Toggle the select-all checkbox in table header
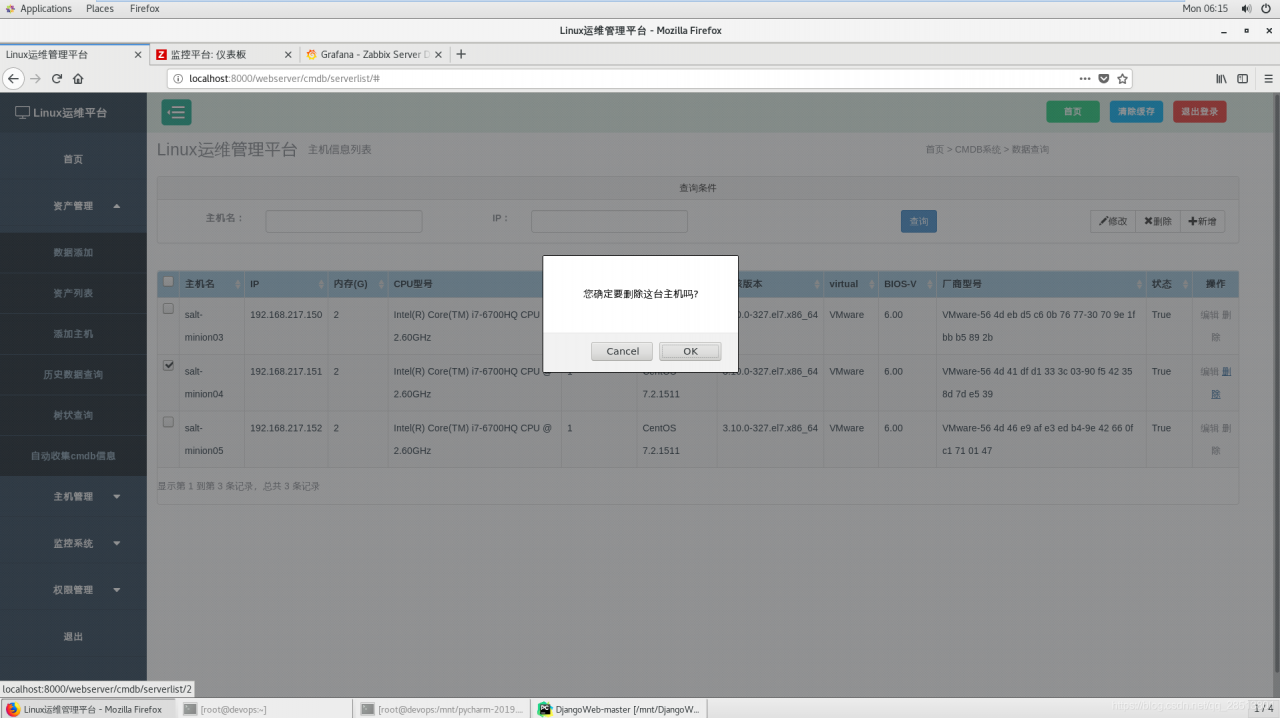Screen dimensions: 1280x718 click(168, 282)
